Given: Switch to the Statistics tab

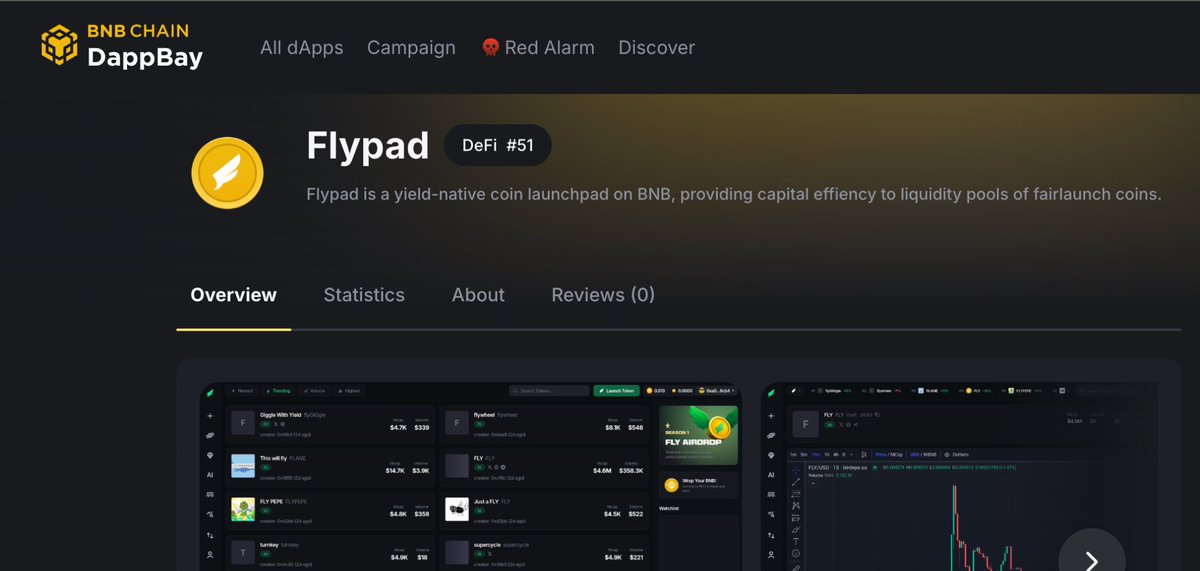Looking at the screenshot, I should point(364,295).
